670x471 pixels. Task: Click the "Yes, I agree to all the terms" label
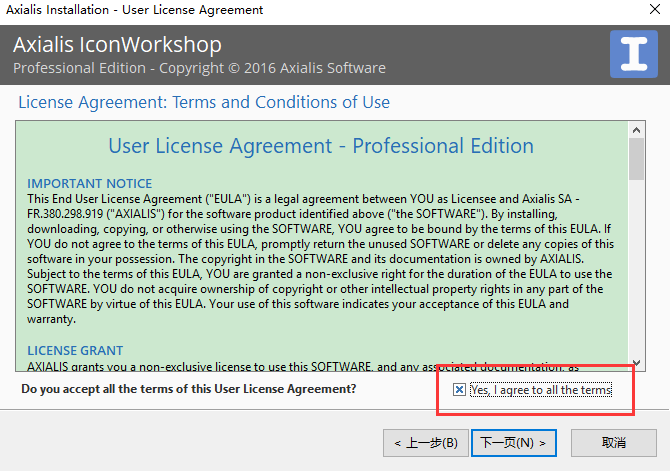[540, 389]
